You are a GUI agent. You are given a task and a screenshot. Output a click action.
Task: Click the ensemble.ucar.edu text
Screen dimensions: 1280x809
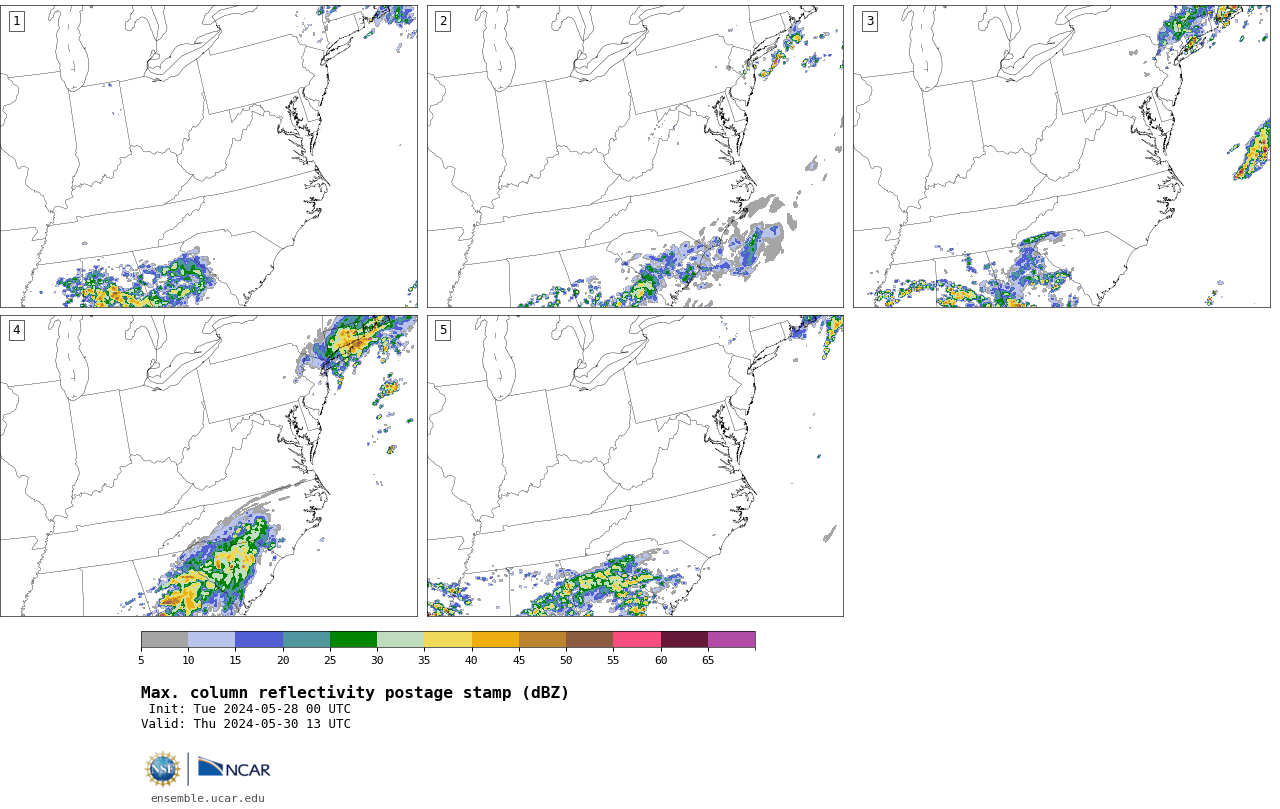[x=208, y=798]
